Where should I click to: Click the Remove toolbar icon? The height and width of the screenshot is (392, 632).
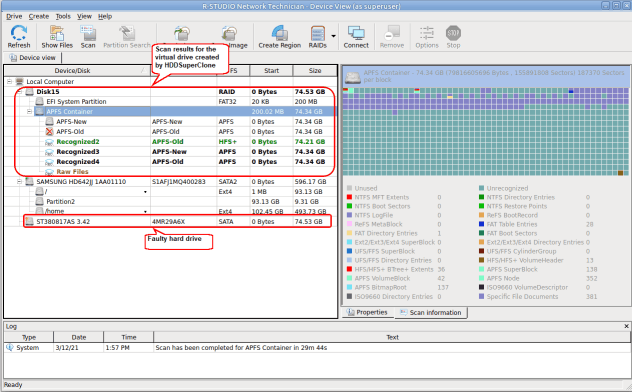coord(391,37)
